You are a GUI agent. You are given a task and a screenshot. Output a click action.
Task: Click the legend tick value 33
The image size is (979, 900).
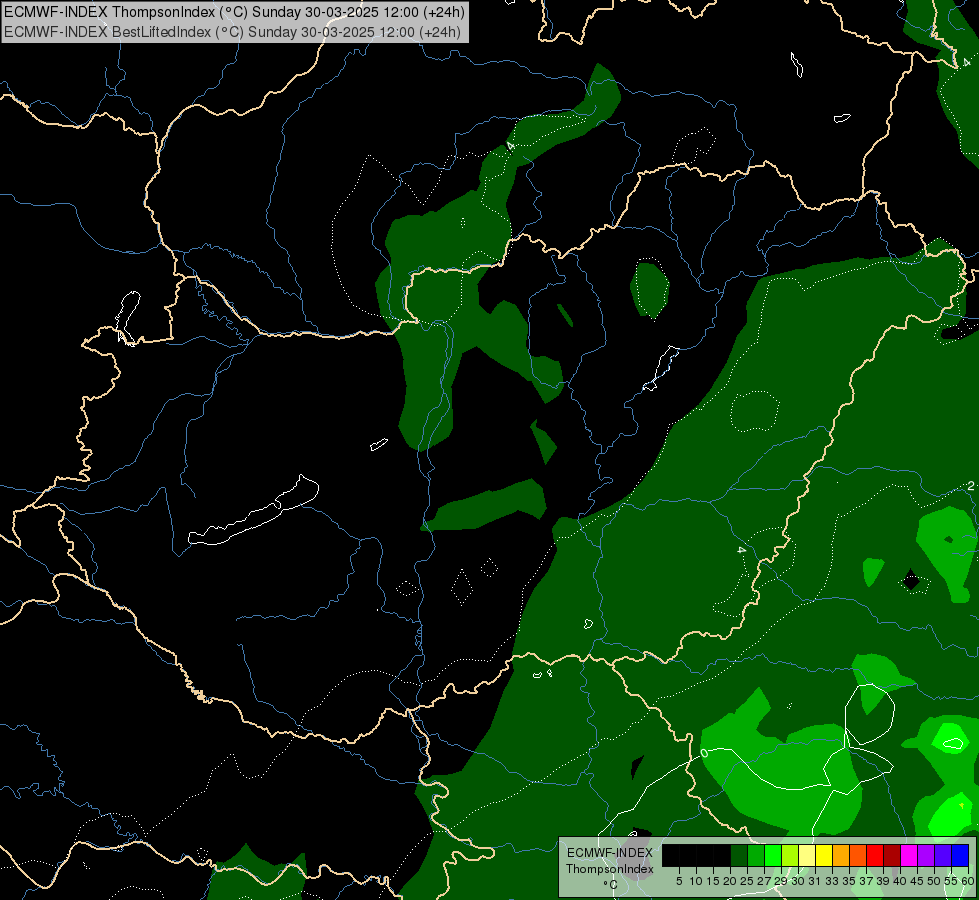(832, 881)
